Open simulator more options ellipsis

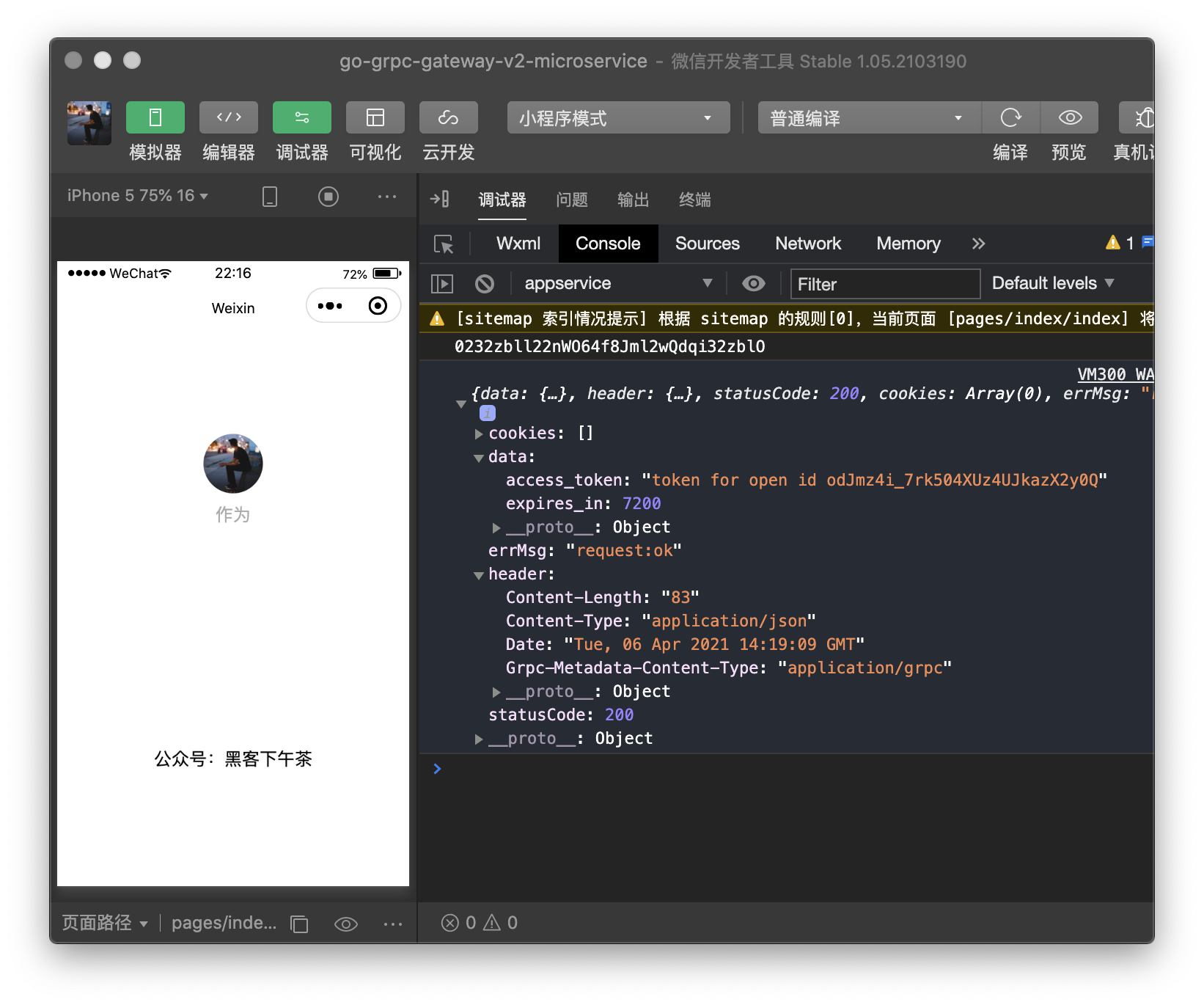click(x=387, y=197)
